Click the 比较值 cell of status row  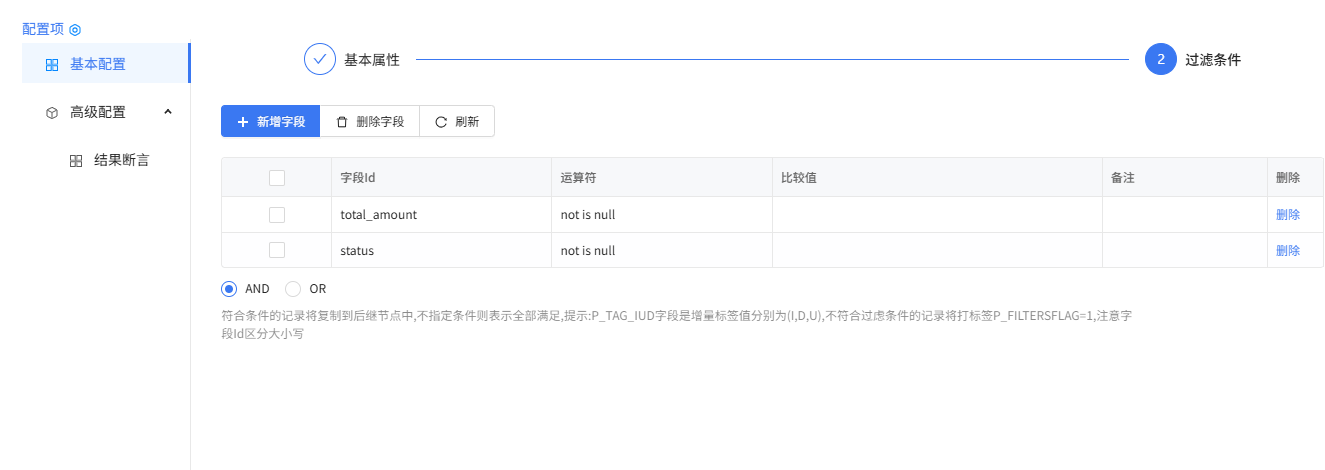pyautogui.click(x=937, y=250)
